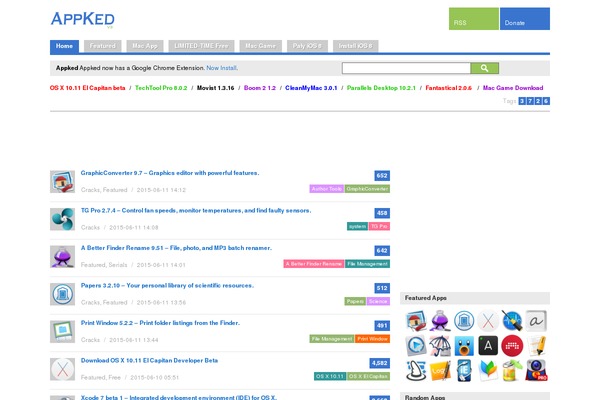Image resolution: width=600 pixels, height=400 pixels.
Task: Open GraphicConverter 9.7 post title
Action: click(170, 173)
